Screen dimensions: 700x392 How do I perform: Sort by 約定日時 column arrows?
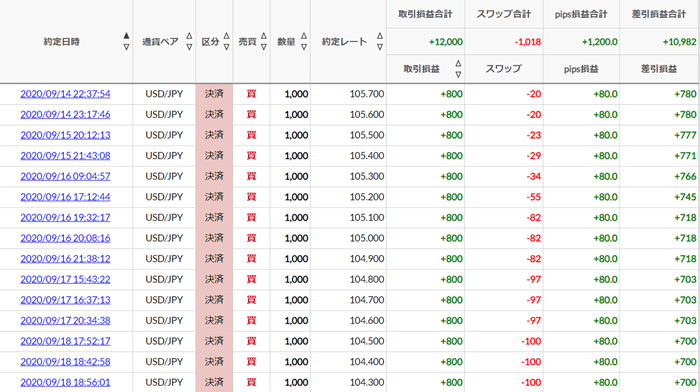[x=126, y=41]
